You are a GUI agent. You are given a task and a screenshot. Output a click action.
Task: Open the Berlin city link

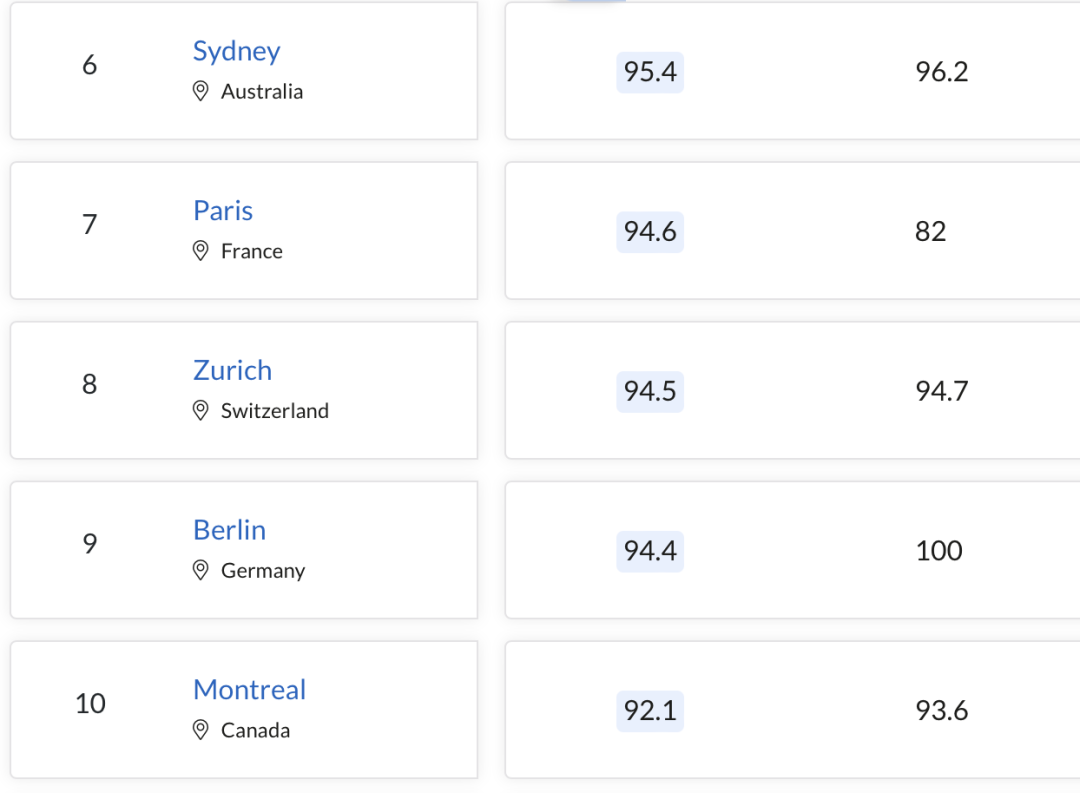(229, 531)
